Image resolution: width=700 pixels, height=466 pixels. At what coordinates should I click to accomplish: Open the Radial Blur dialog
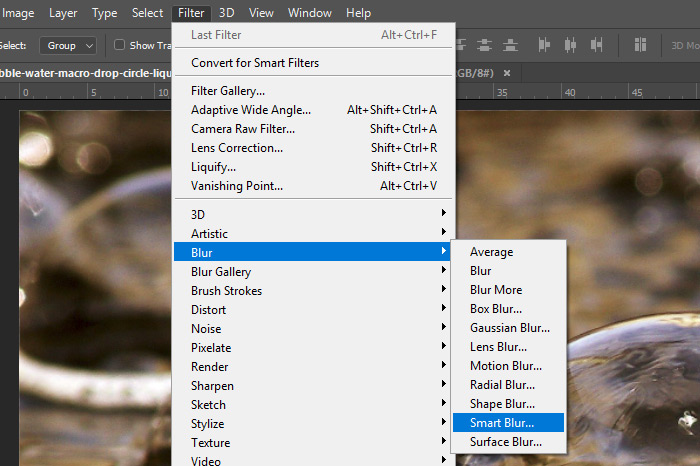(x=508, y=385)
